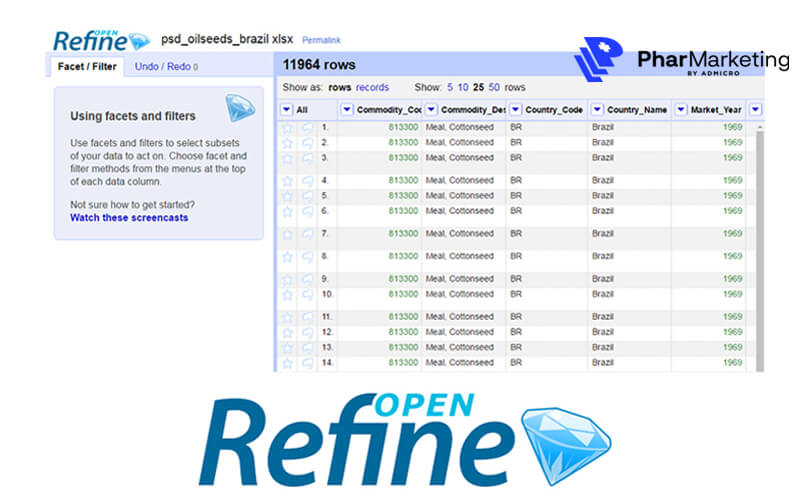800x500 pixels.
Task: Show data as records
Action: click(x=372, y=87)
